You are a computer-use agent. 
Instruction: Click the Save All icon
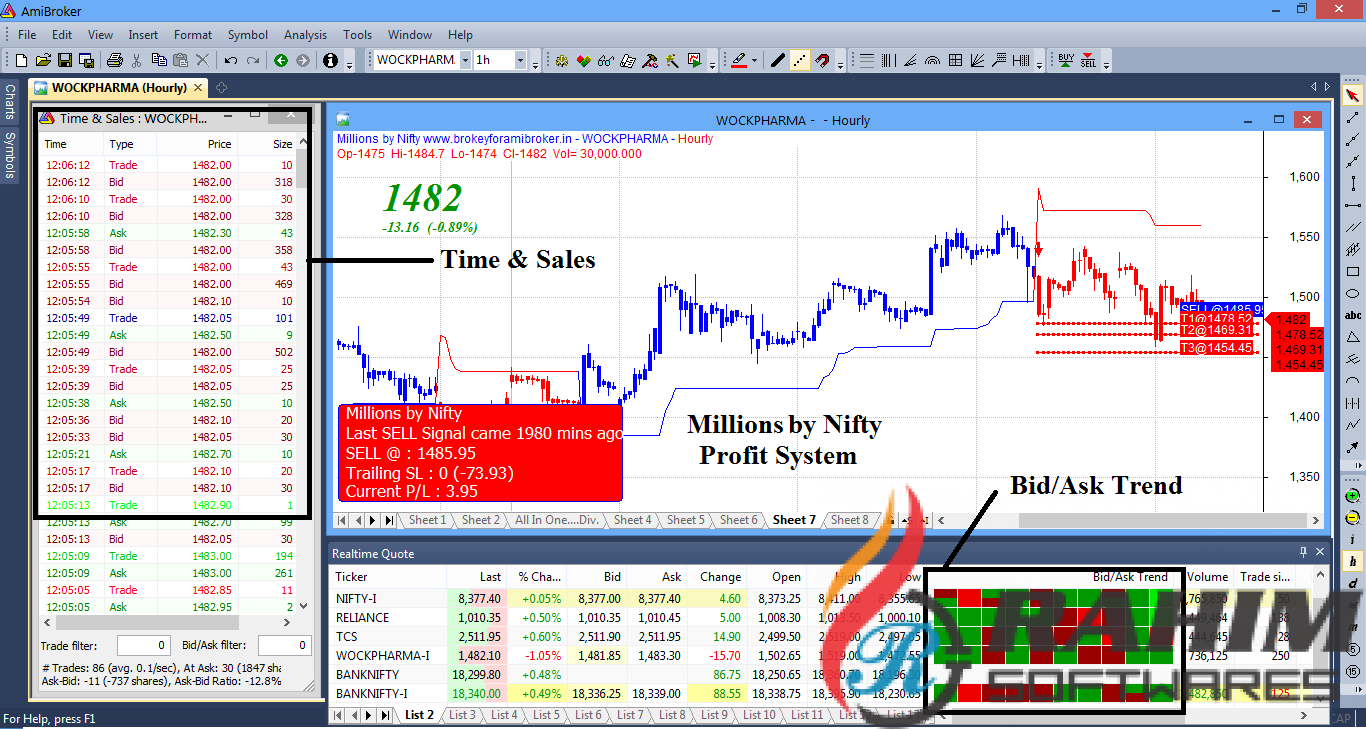(86, 60)
